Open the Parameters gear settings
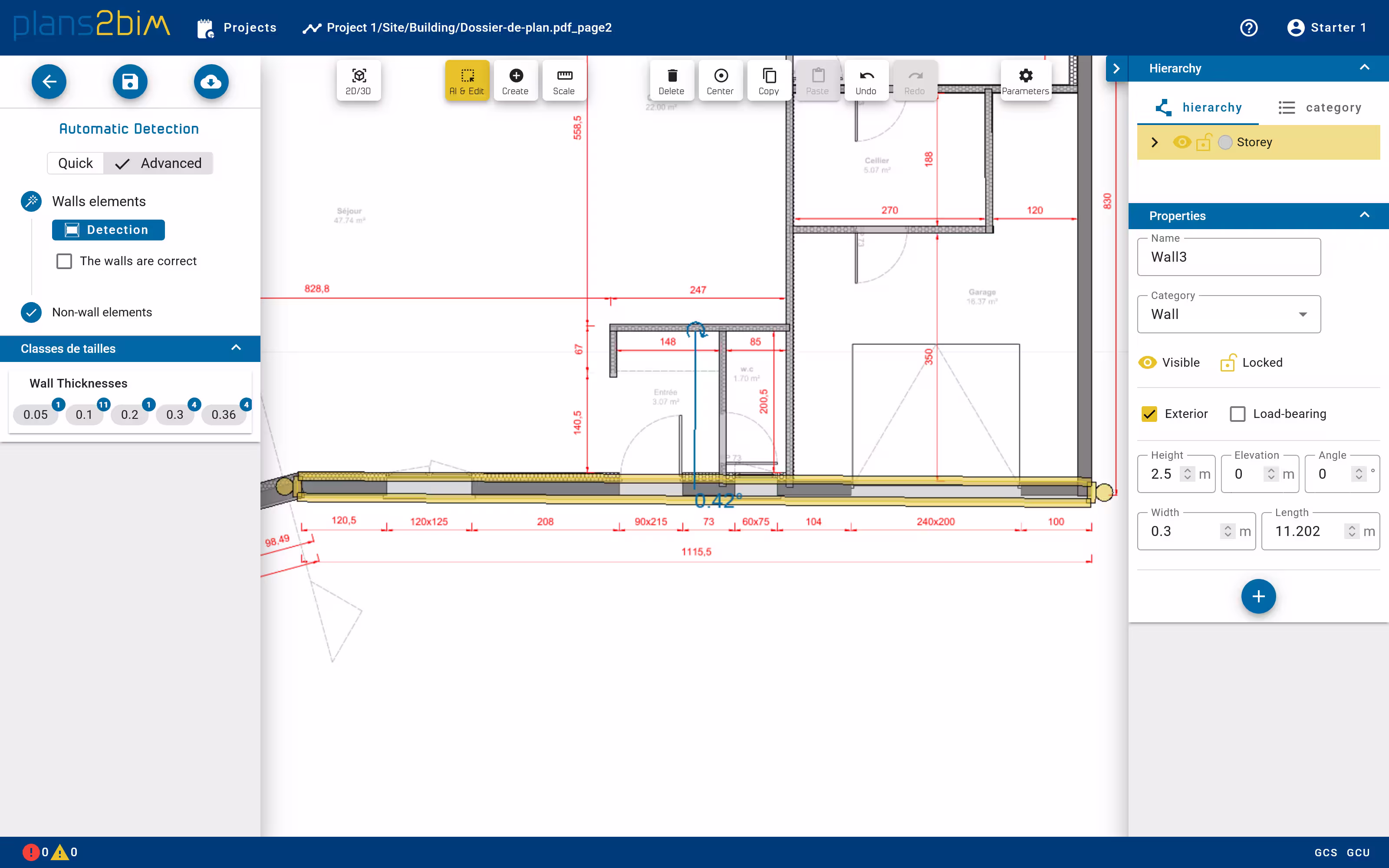 click(x=1025, y=81)
